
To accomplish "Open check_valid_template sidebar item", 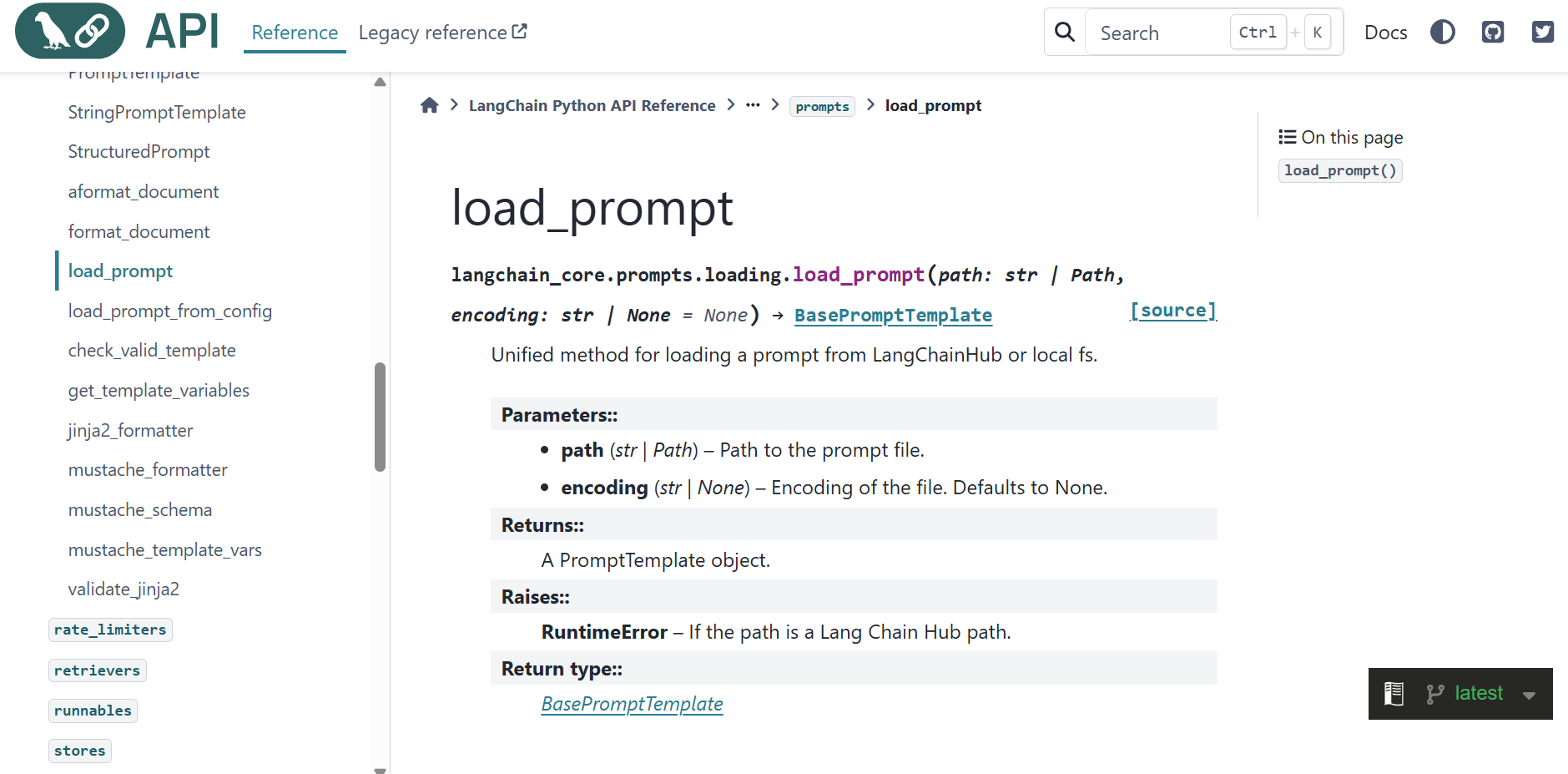I will [x=152, y=350].
